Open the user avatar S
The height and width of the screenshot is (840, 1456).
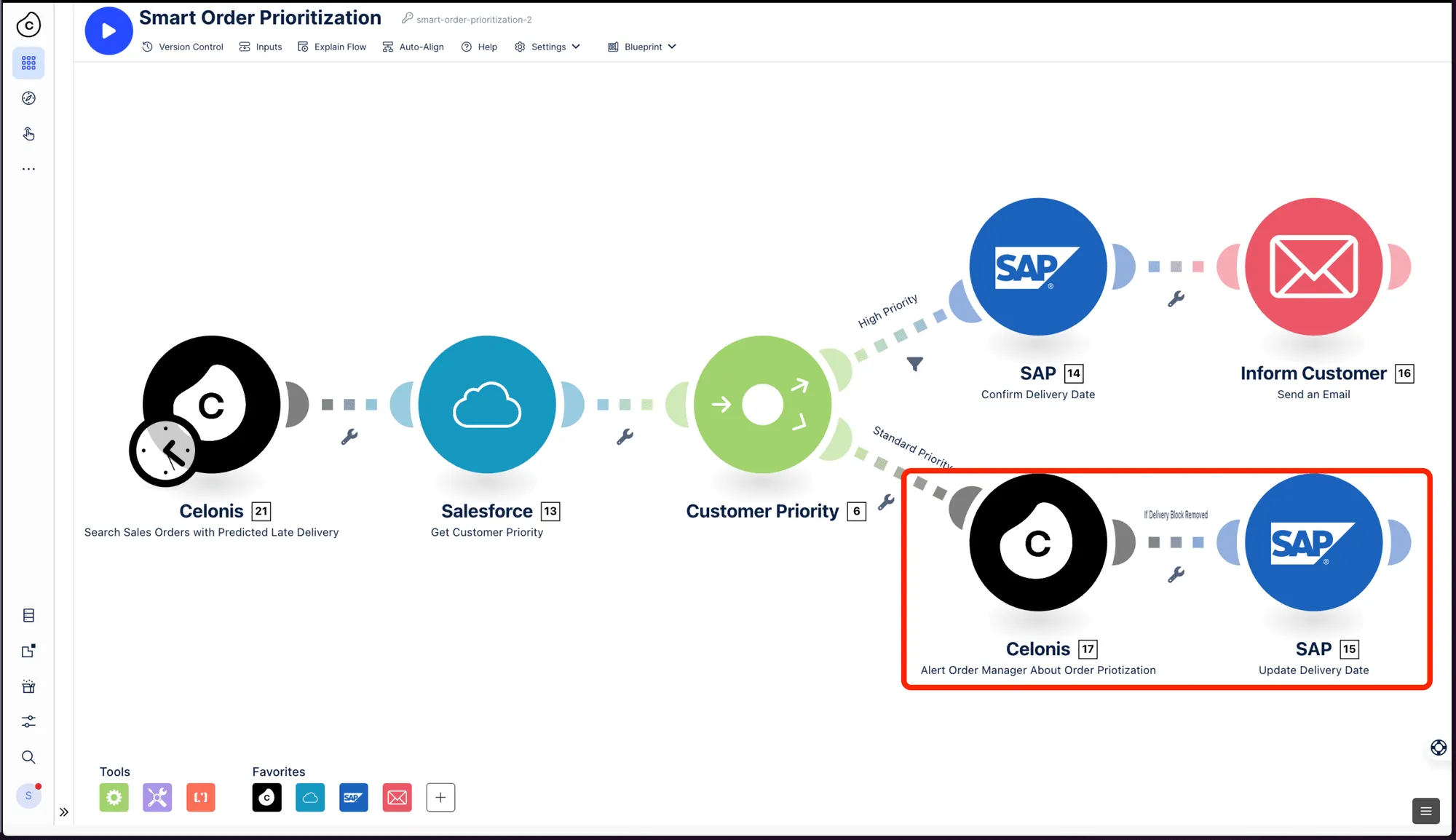28,796
